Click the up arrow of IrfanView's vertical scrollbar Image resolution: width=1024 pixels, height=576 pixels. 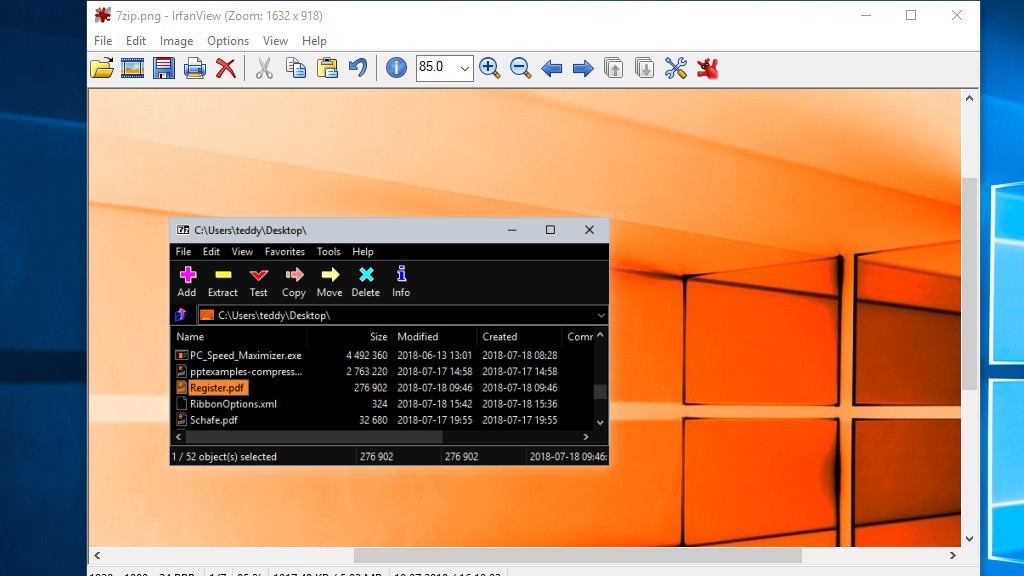(x=969, y=98)
